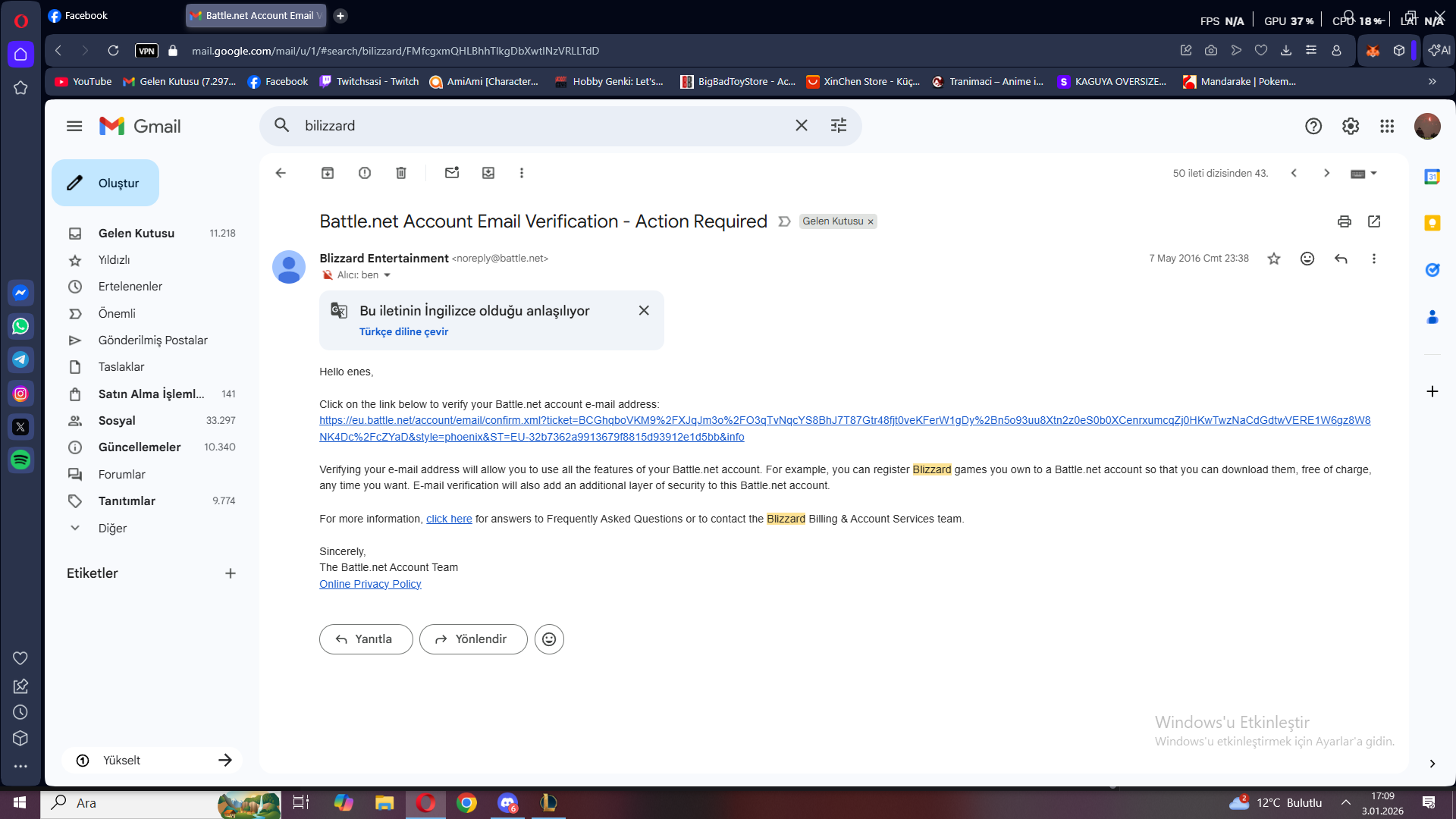Open Google account profile picture
The image size is (1456, 819).
pos(1427,127)
